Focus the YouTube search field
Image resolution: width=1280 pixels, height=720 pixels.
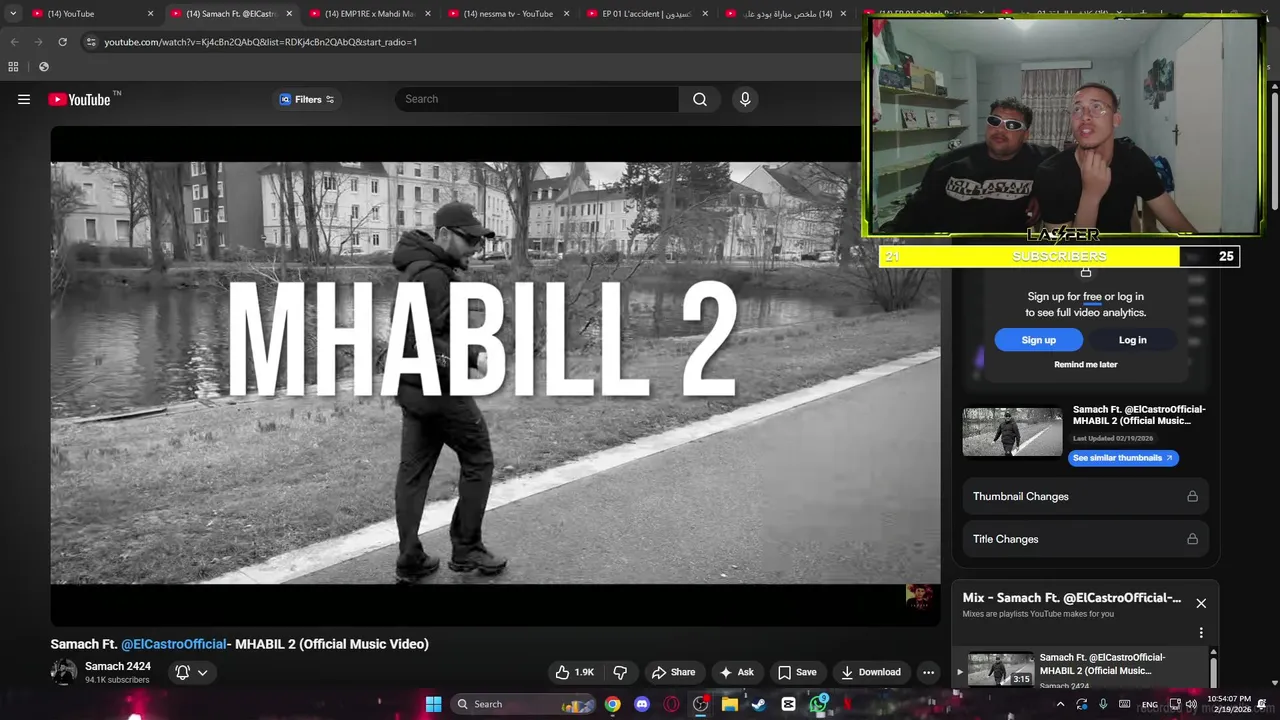(538, 99)
